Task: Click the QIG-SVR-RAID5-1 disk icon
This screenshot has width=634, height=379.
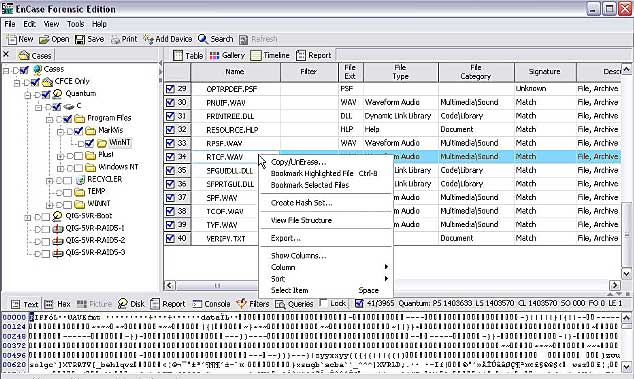Action: (58, 228)
